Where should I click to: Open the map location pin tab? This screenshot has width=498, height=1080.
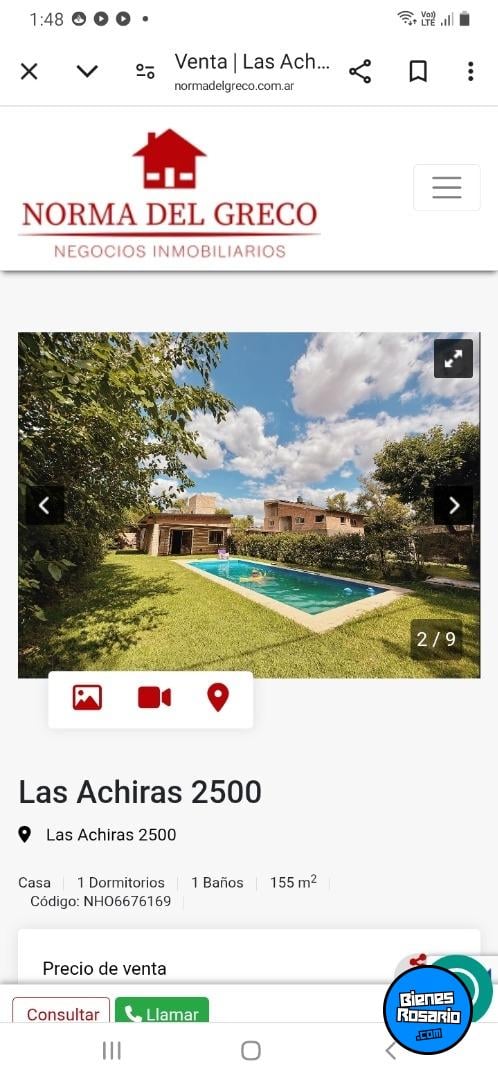coord(218,698)
